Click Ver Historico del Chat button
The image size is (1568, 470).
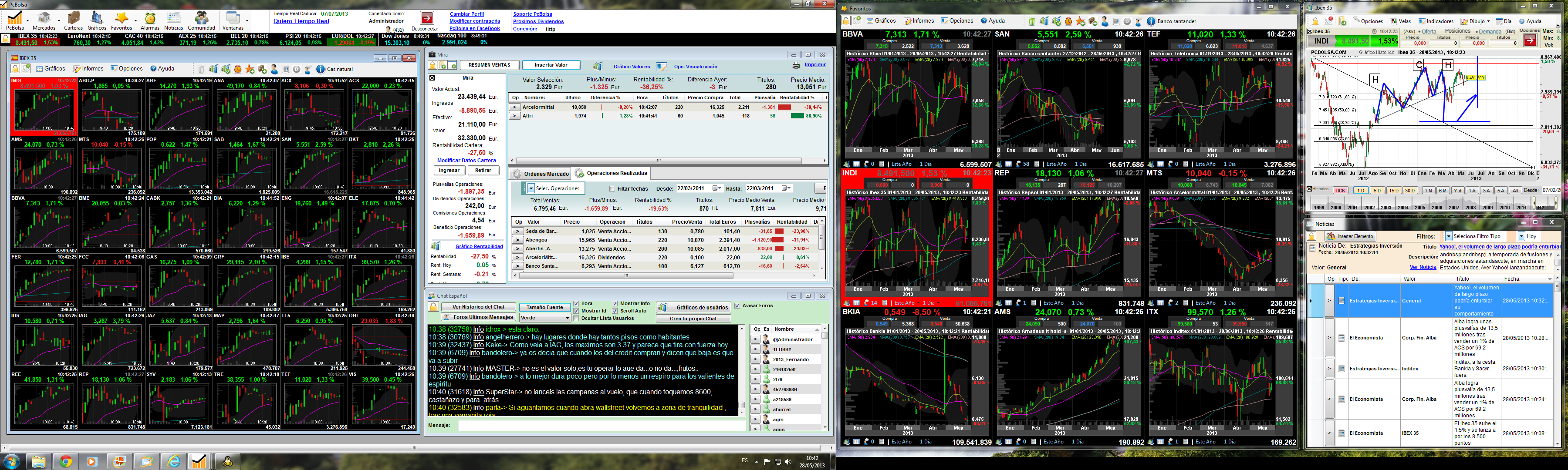click(478, 307)
